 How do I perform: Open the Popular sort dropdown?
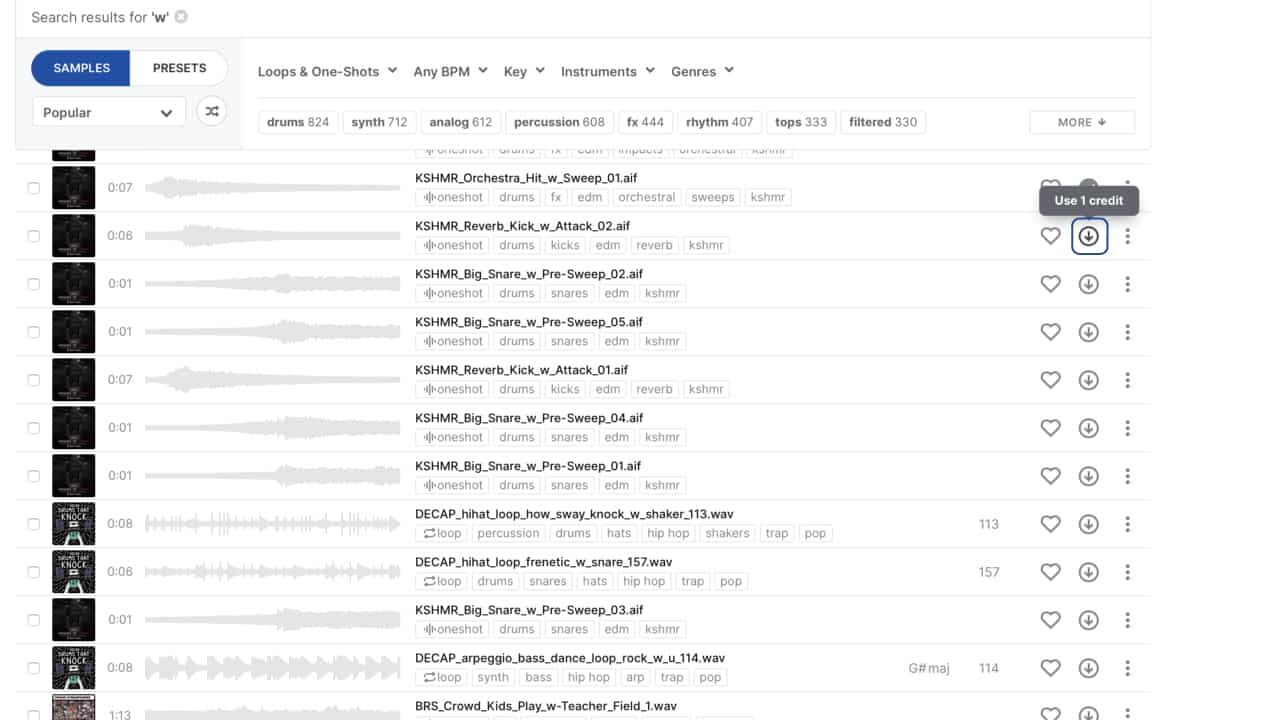point(108,112)
